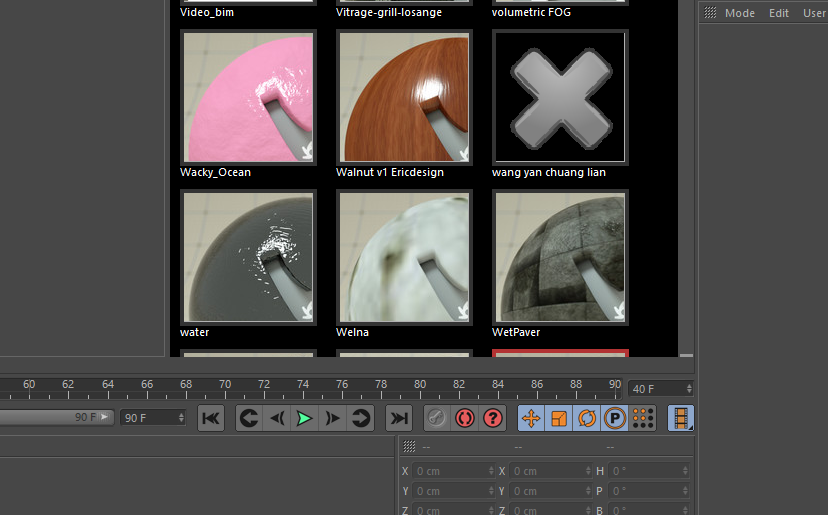Step forward one frame
This screenshot has height=515, width=828.
click(333, 418)
